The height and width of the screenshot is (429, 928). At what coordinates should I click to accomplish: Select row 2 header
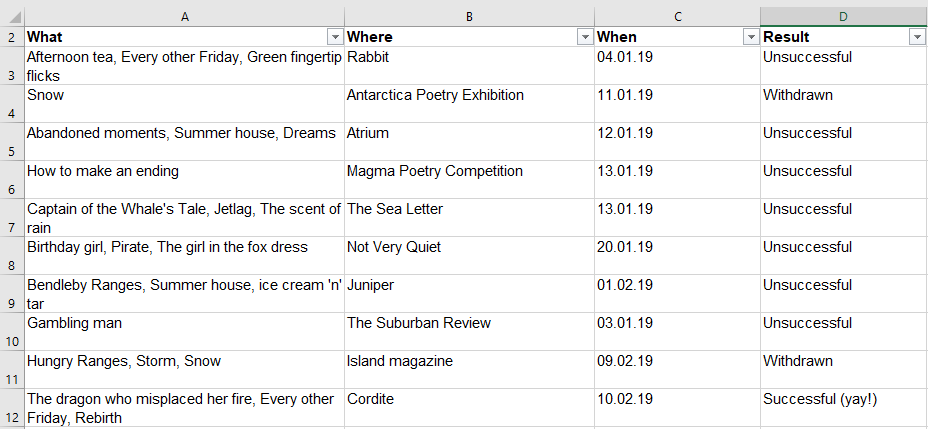12,37
